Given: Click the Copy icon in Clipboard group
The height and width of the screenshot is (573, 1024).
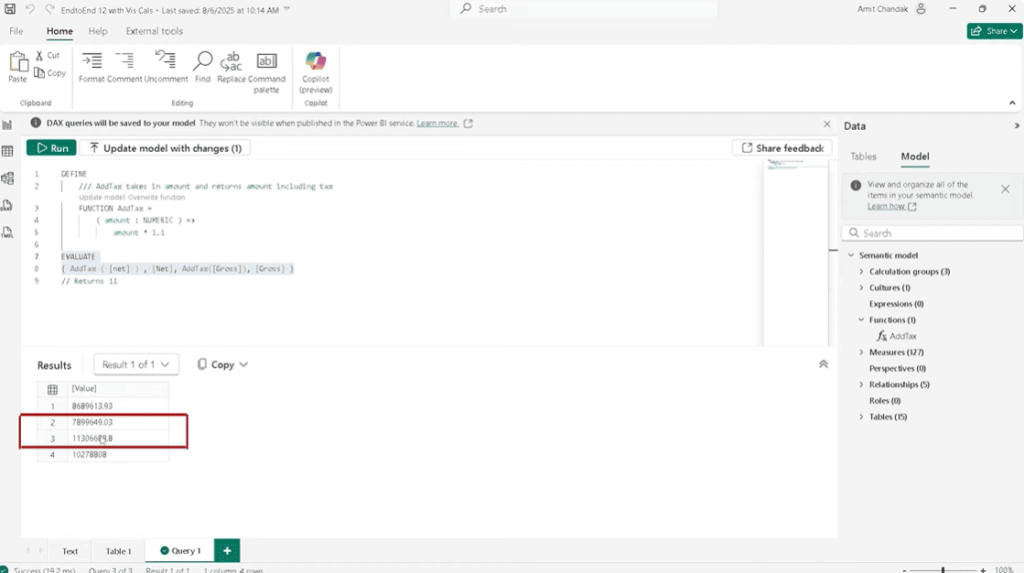Looking at the screenshot, I should [39, 73].
